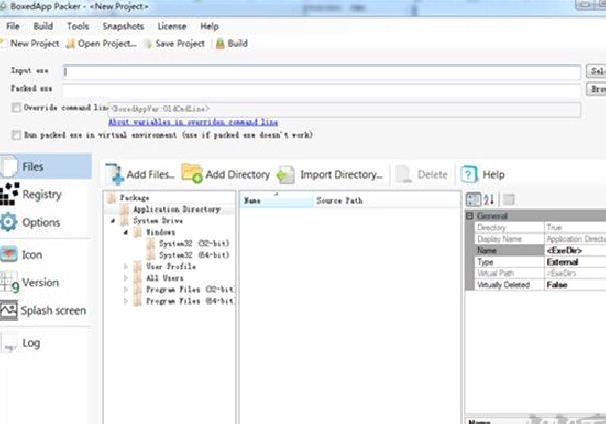Select the Type property row
The width and height of the screenshot is (606, 424).
click(x=541, y=262)
